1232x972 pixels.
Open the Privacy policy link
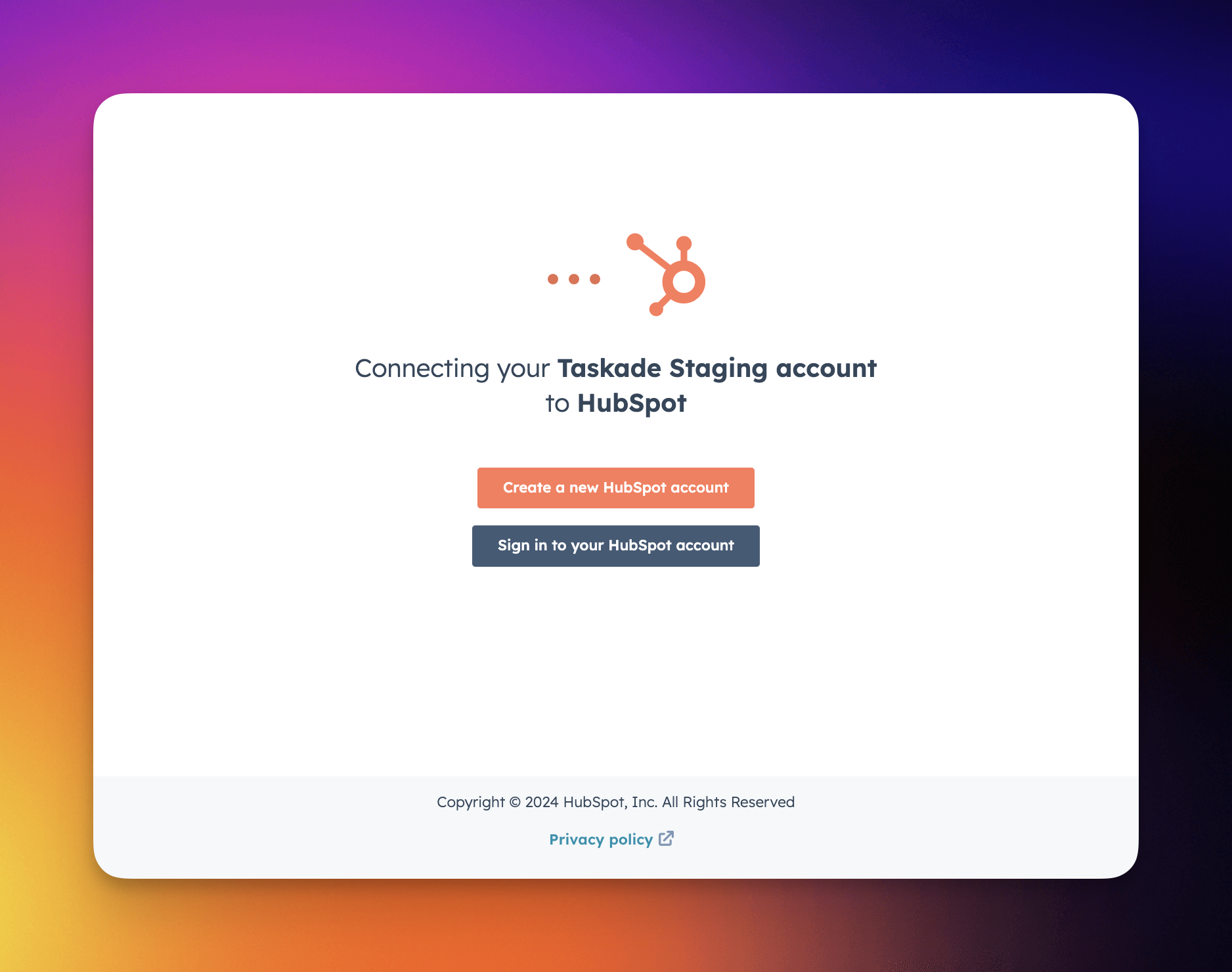(601, 839)
